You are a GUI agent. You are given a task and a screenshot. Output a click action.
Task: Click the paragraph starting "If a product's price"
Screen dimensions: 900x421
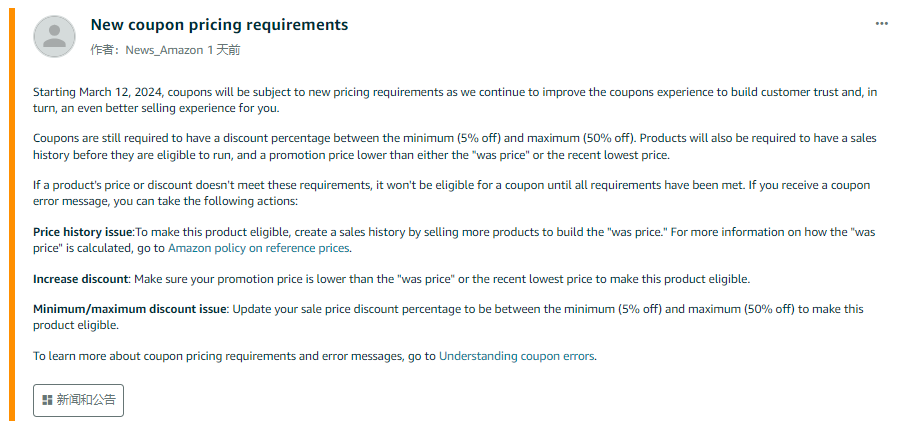click(x=450, y=193)
